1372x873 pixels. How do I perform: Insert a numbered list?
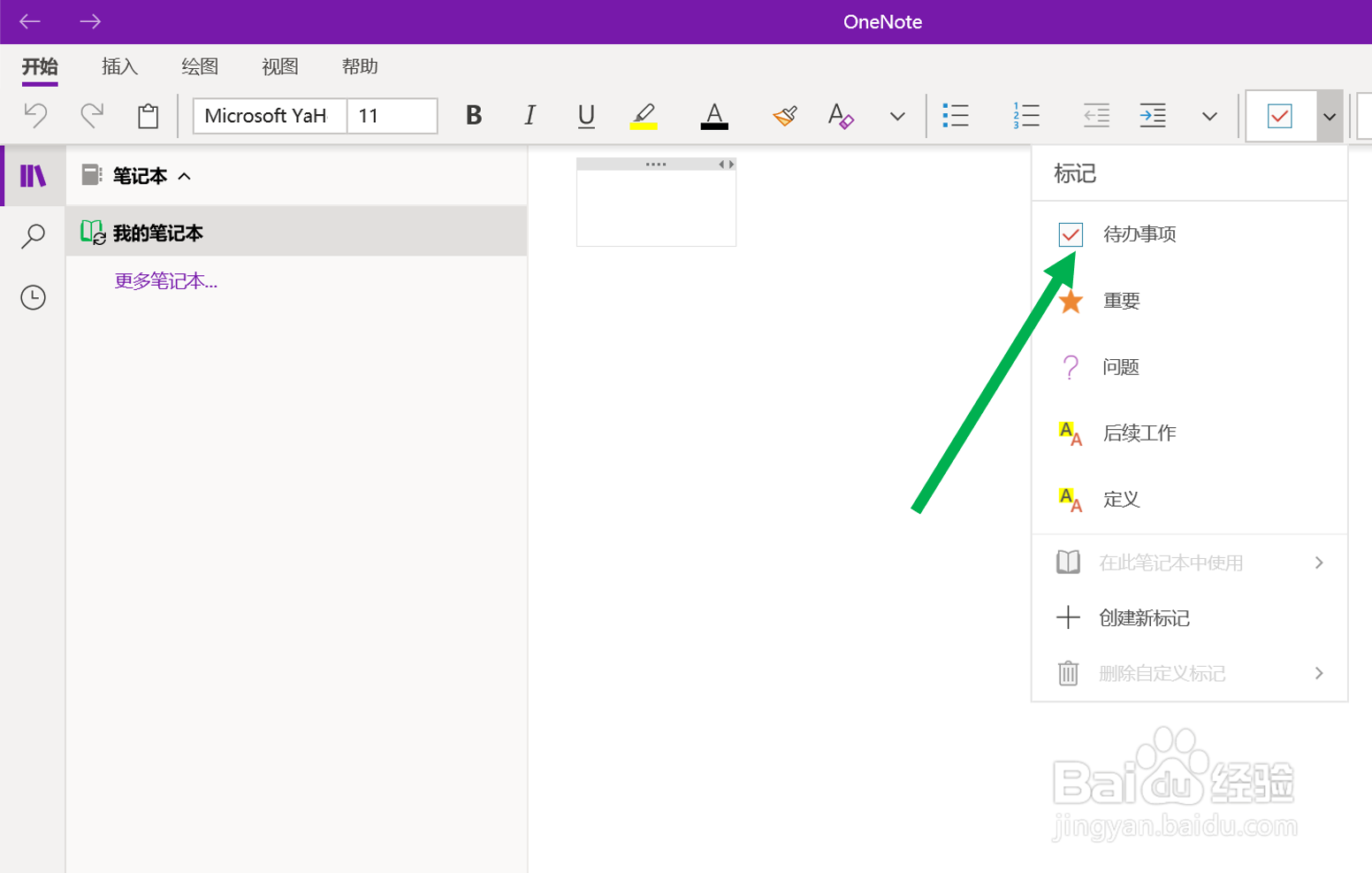(1026, 115)
